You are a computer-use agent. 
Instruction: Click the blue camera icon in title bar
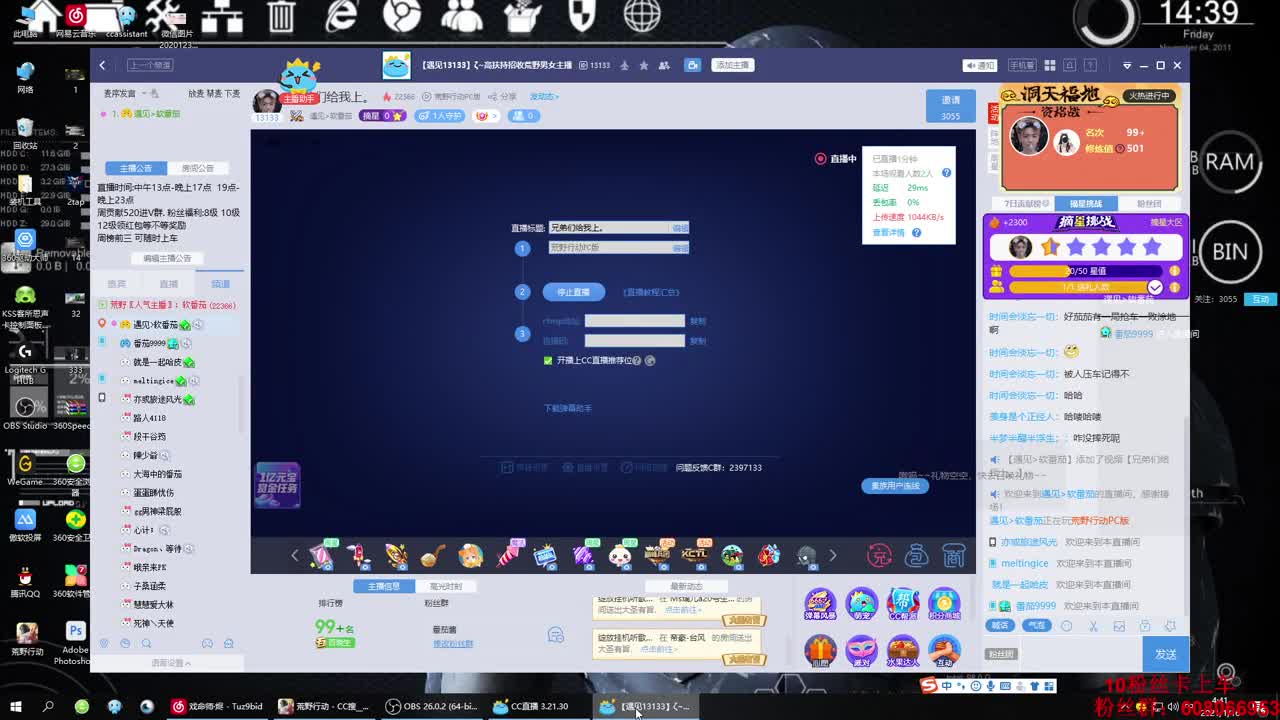pyautogui.click(x=692, y=65)
